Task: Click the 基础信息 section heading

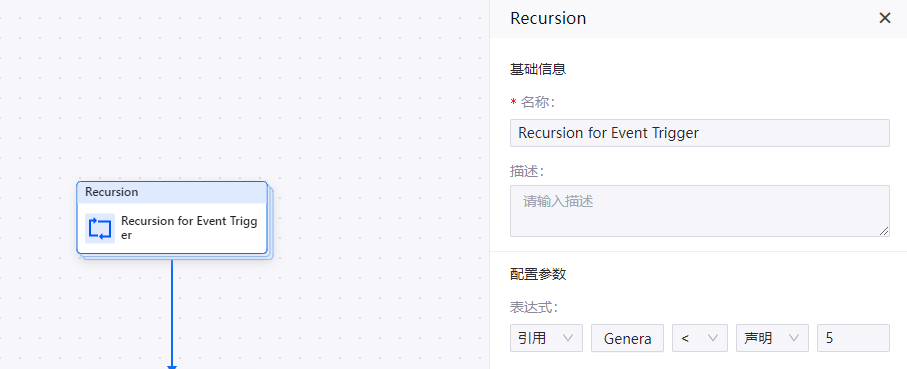Action: click(x=537, y=69)
